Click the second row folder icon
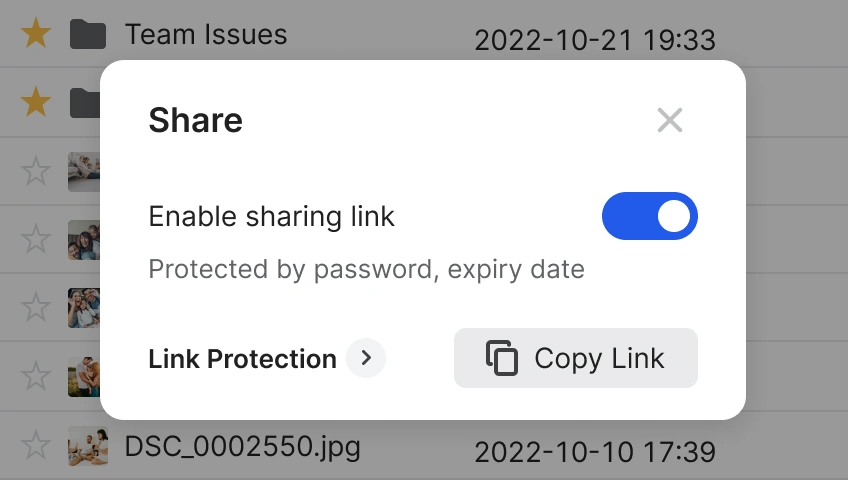848x480 pixels. click(85, 102)
